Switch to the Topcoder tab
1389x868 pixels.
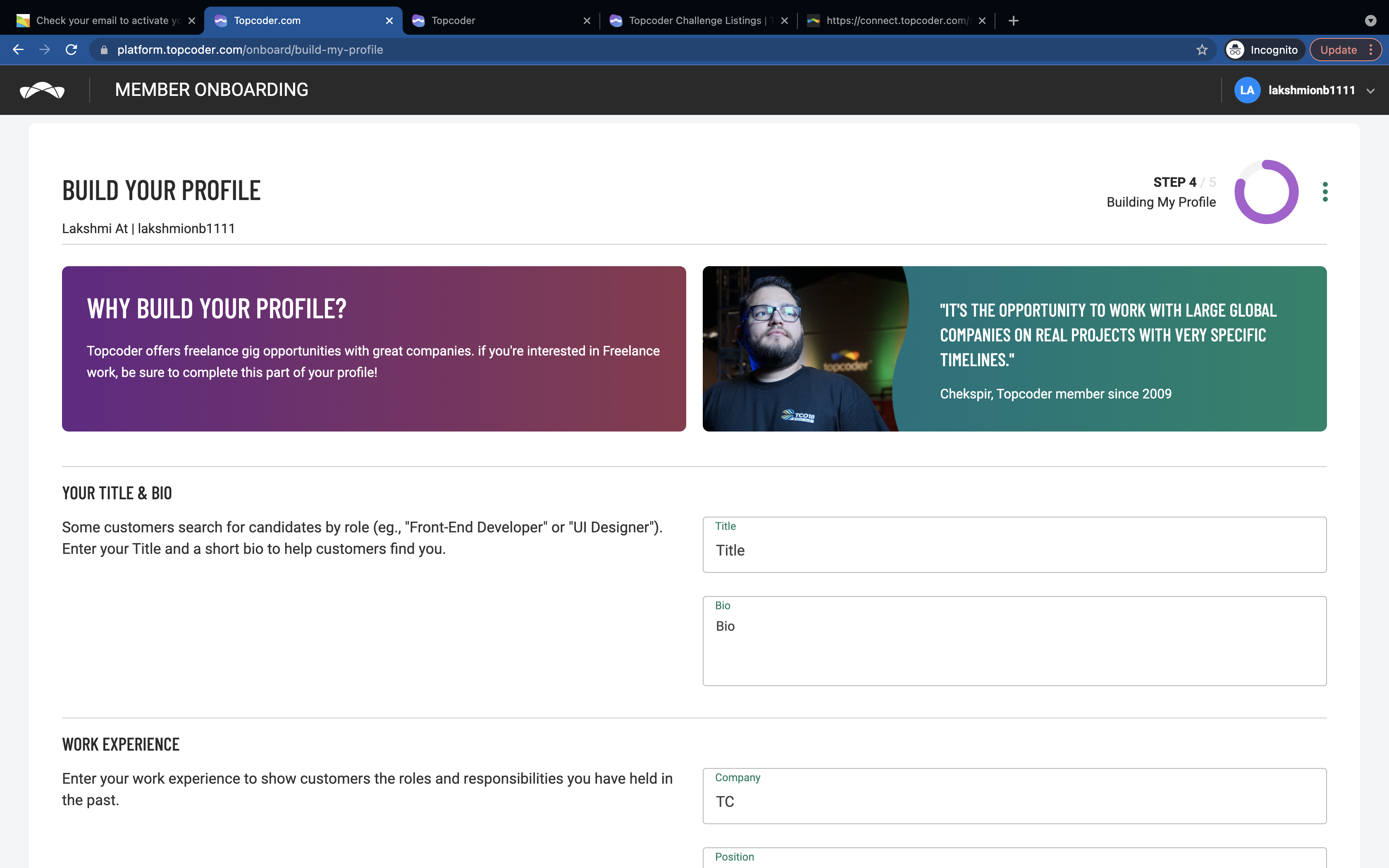click(x=501, y=21)
